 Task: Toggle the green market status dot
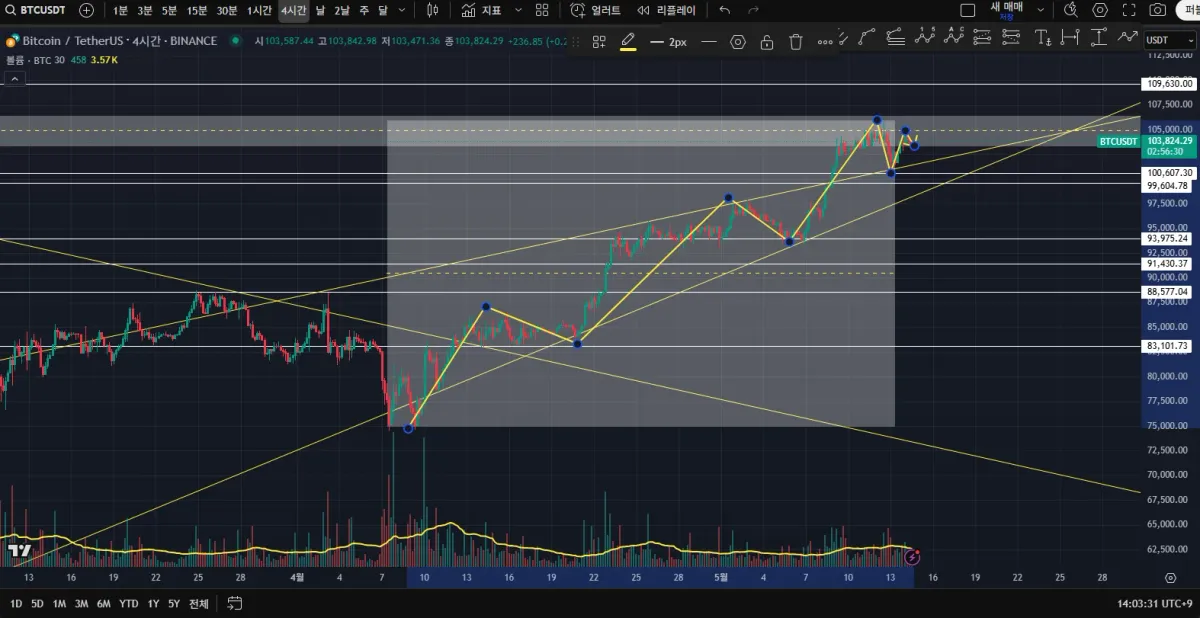click(x=236, y=41)
